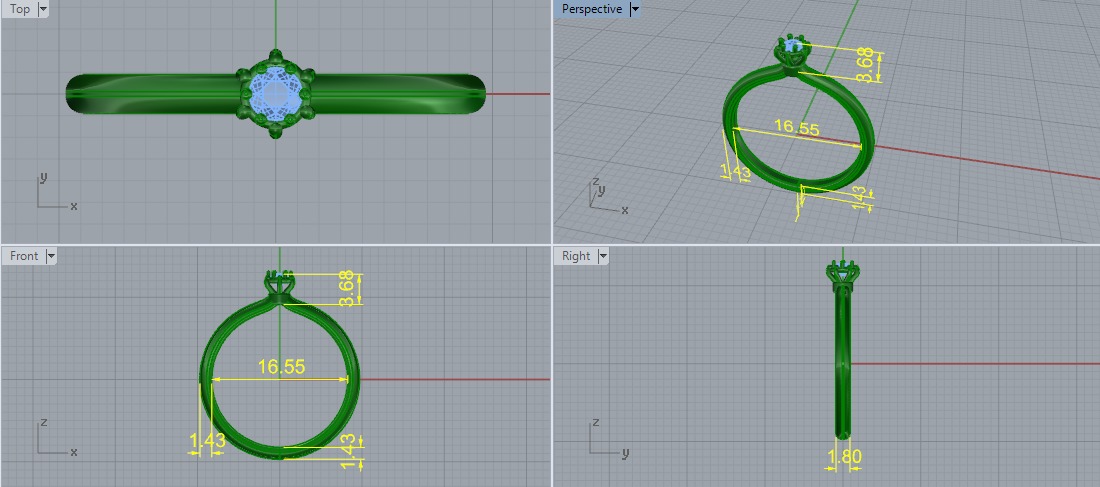This screenshot has width=1100, height=487.
Task: Select the 1.80 dimension in Right view
Action: click(844, 457)
